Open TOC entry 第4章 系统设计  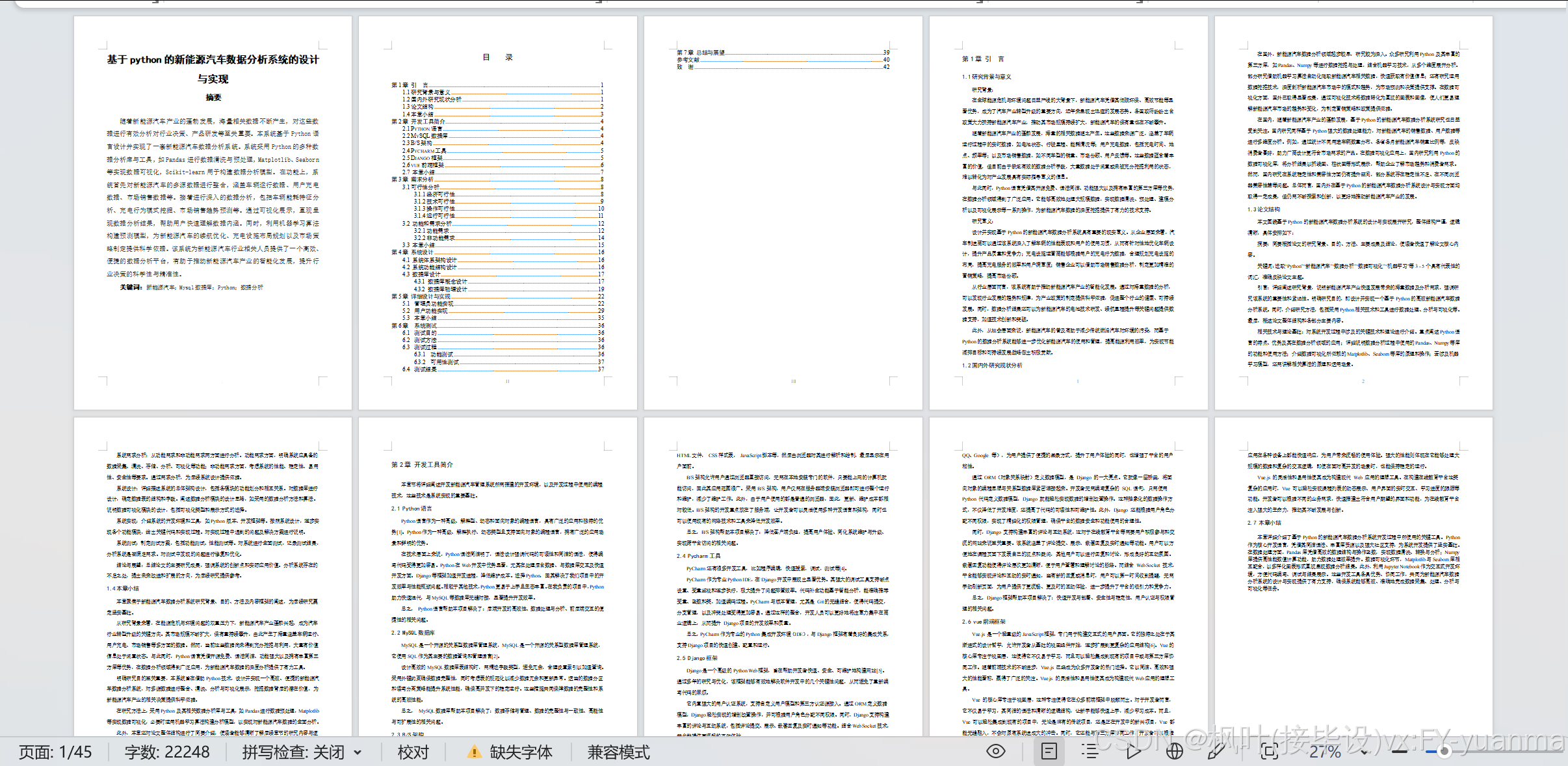click(x=412, y=252)
